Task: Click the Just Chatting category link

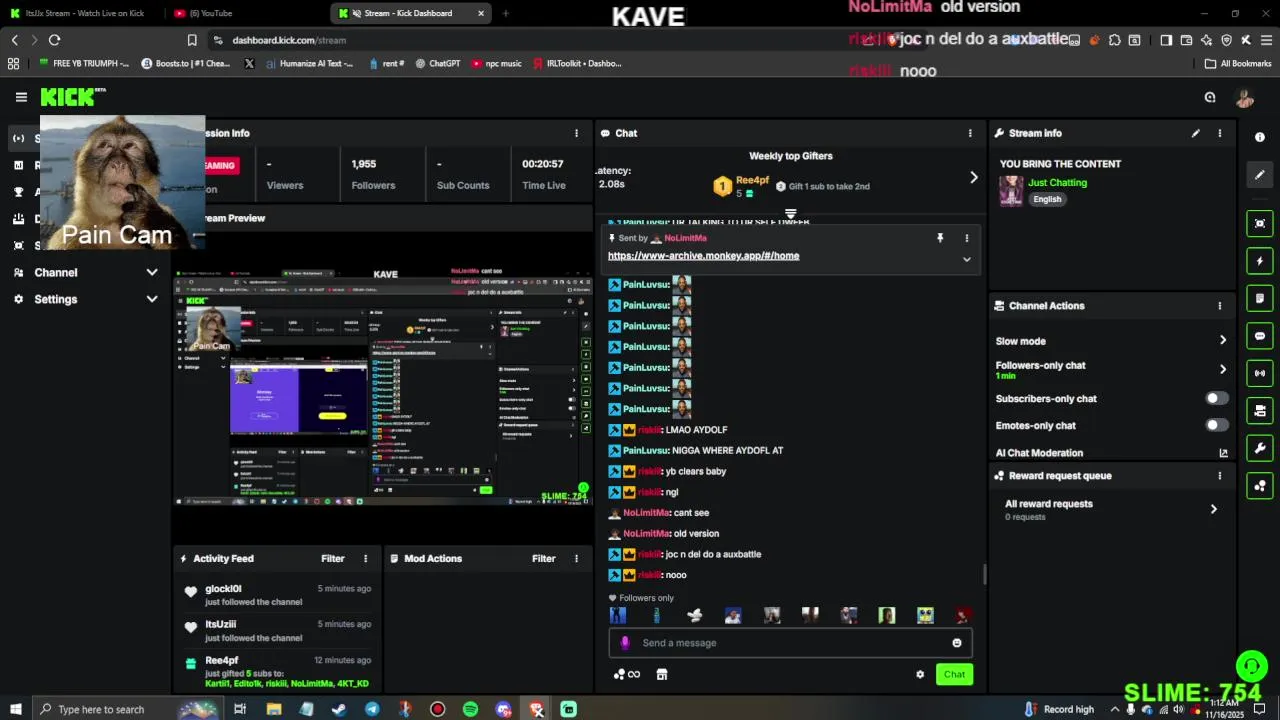Action: [1057, 183]
